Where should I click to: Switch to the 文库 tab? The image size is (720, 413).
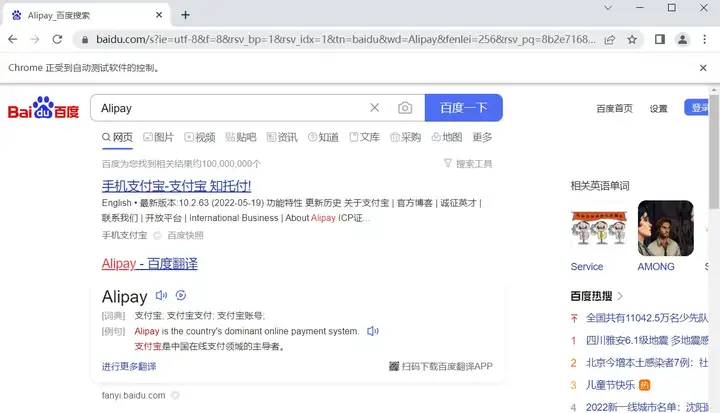tap(365, 137)
